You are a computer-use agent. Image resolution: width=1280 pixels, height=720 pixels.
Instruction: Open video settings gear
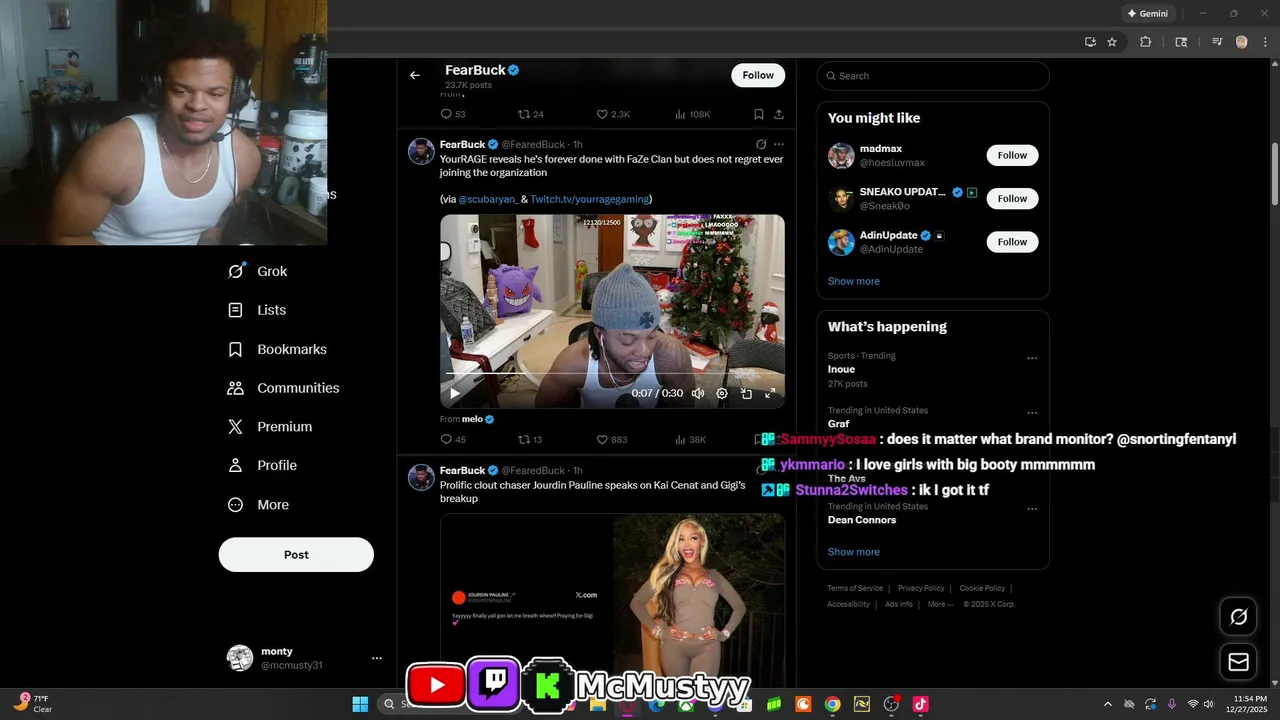point(722,393)
